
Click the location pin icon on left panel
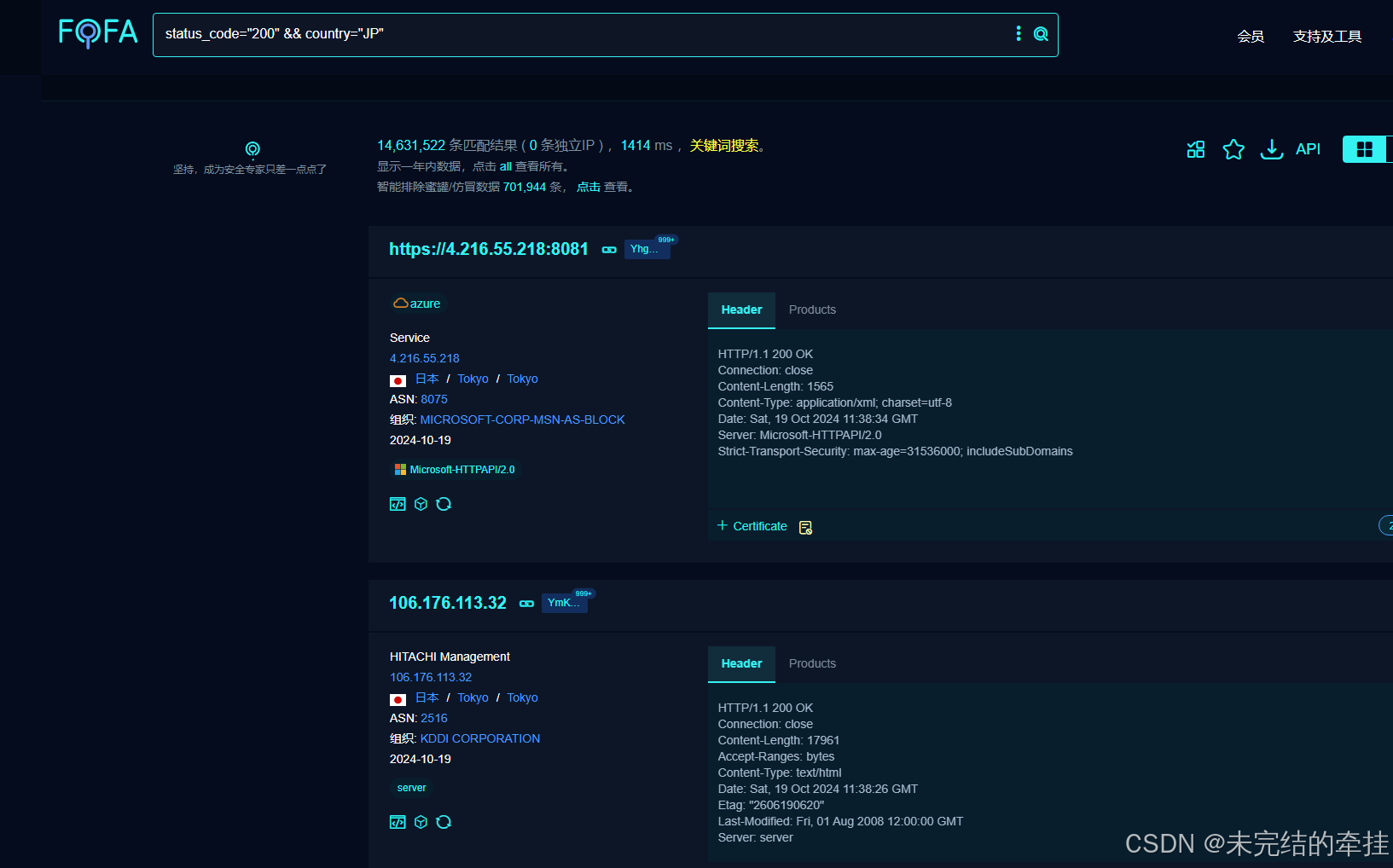tap(252, 150)
